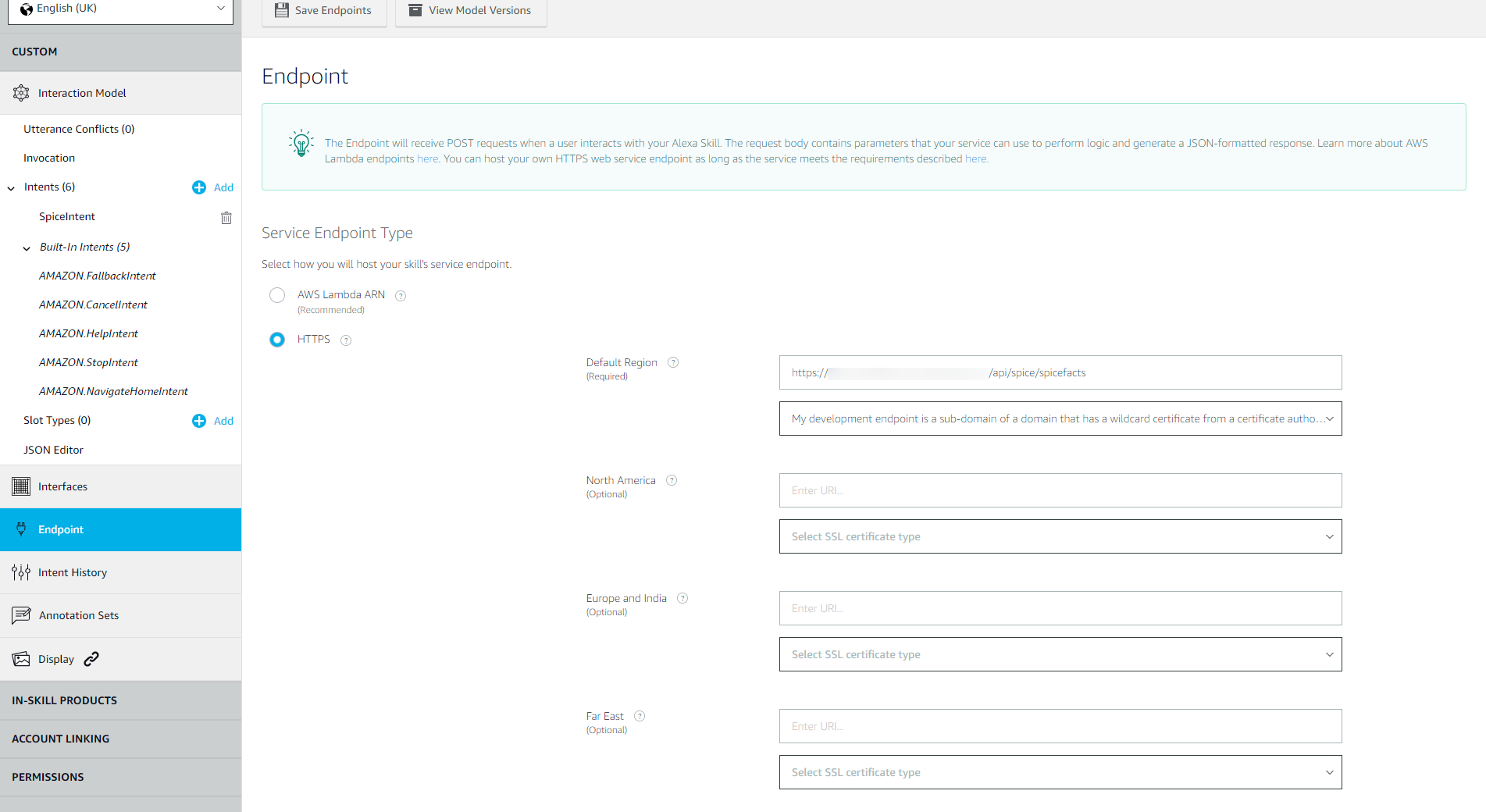Open help icon next to HTTPS
Screen dimensions: 1486x812
(346, 340)
